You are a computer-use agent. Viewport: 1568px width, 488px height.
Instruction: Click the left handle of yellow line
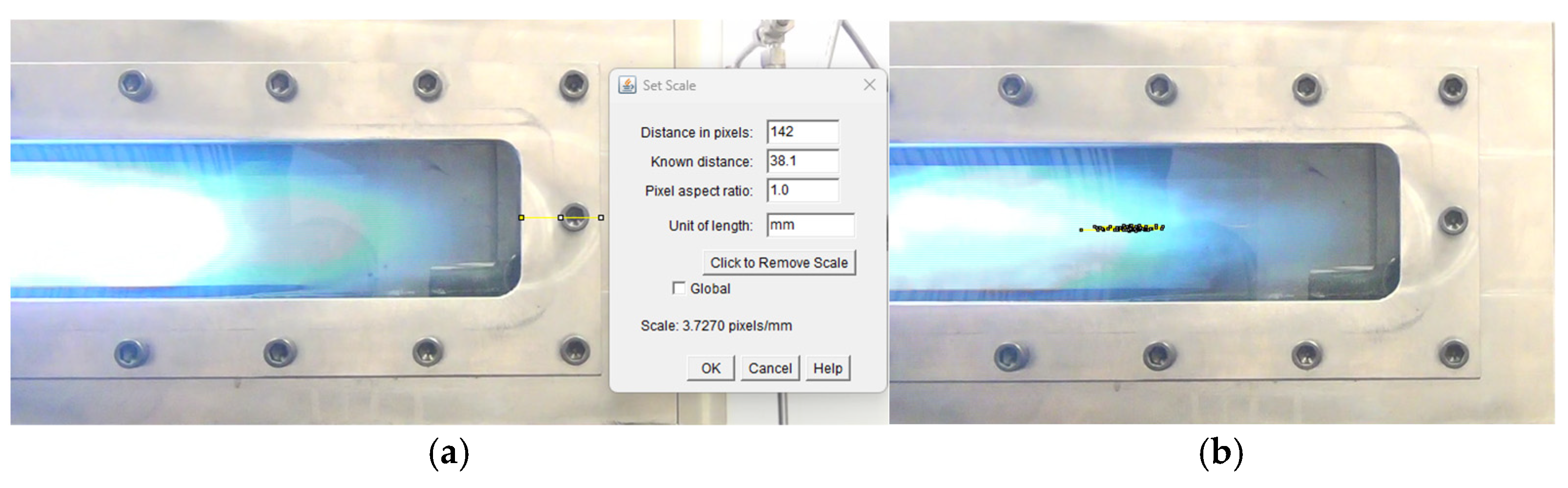point(521,217)
